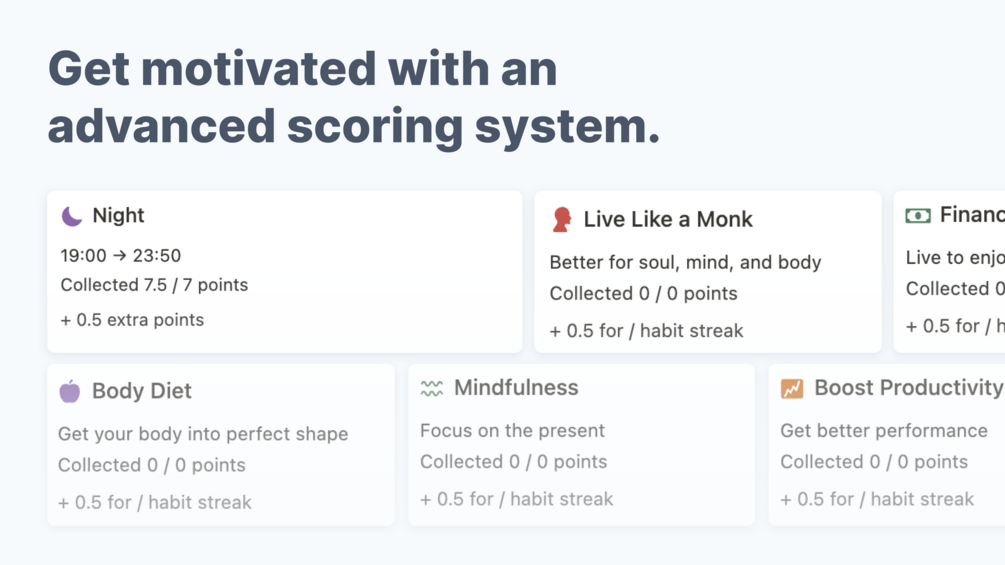Click 'Get your body into perfect shape'
Image resolution: width=1005 pixels, height=565 pixels.
pos(203,434)
